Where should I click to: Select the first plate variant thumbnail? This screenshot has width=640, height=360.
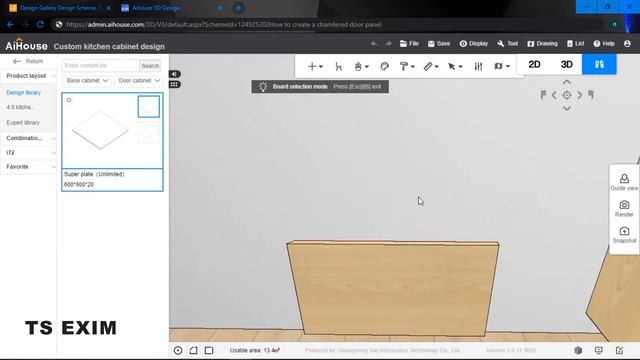coord(149,107)
